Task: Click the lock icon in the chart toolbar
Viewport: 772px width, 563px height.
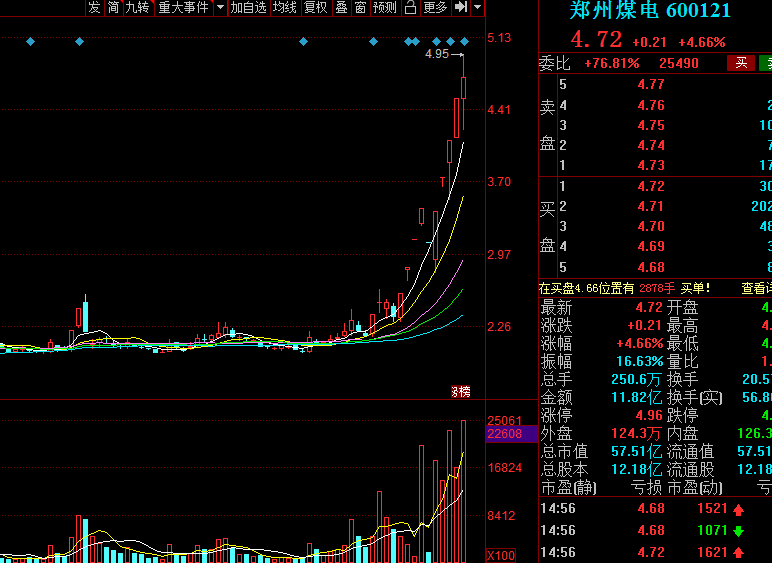Action: coord(410,7)
